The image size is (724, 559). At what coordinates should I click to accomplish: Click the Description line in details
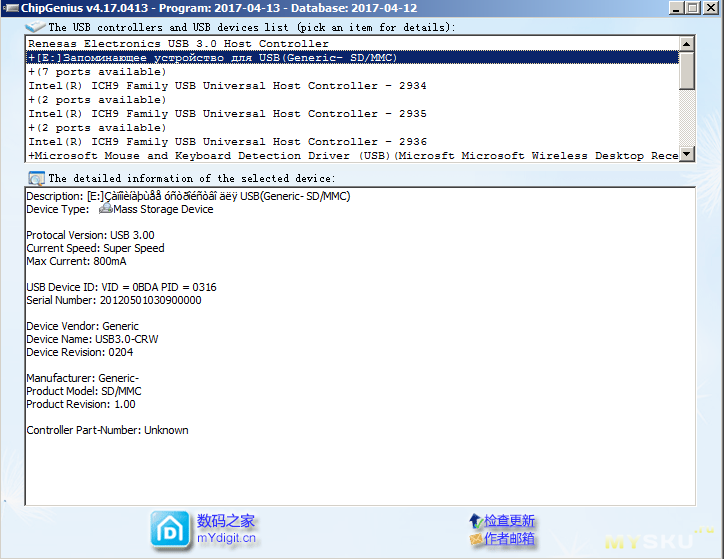pyautogui.click(x=188, y=196)
